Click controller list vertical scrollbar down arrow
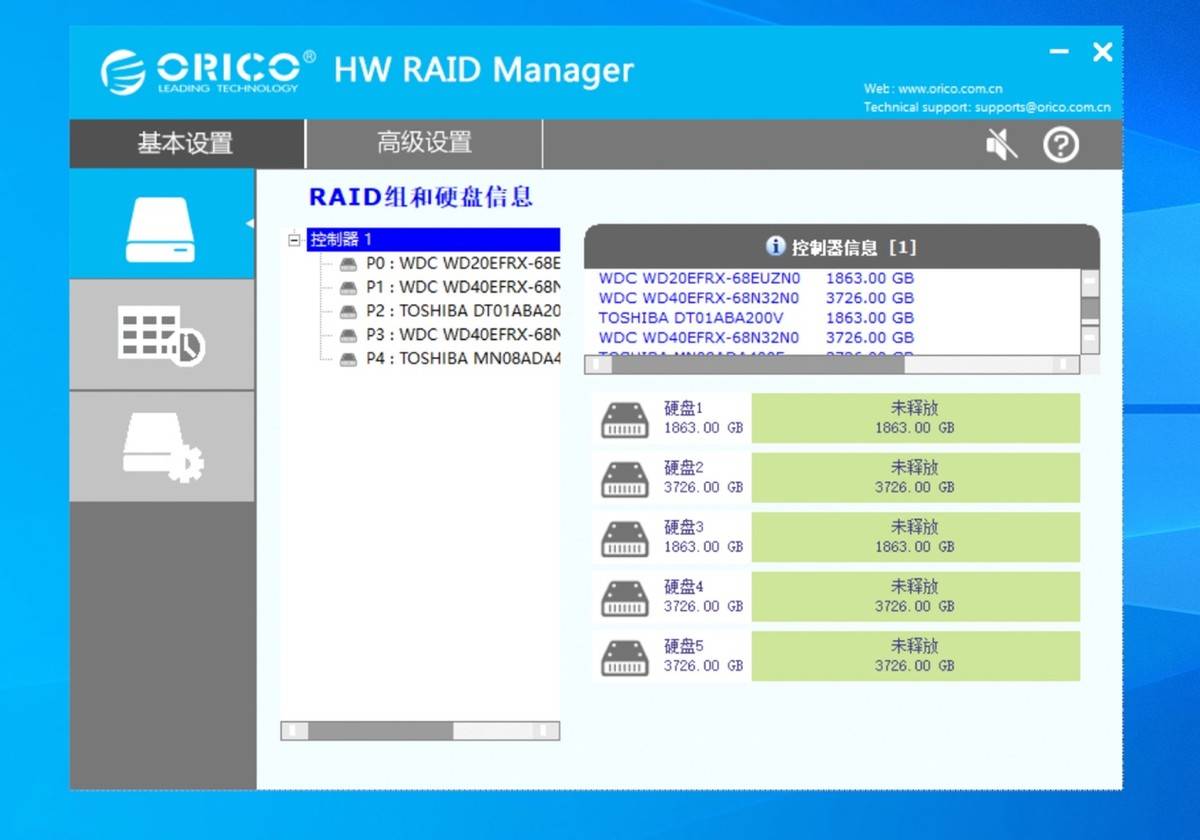This screenshot has width=1200, height=840. coord(1091,340)
